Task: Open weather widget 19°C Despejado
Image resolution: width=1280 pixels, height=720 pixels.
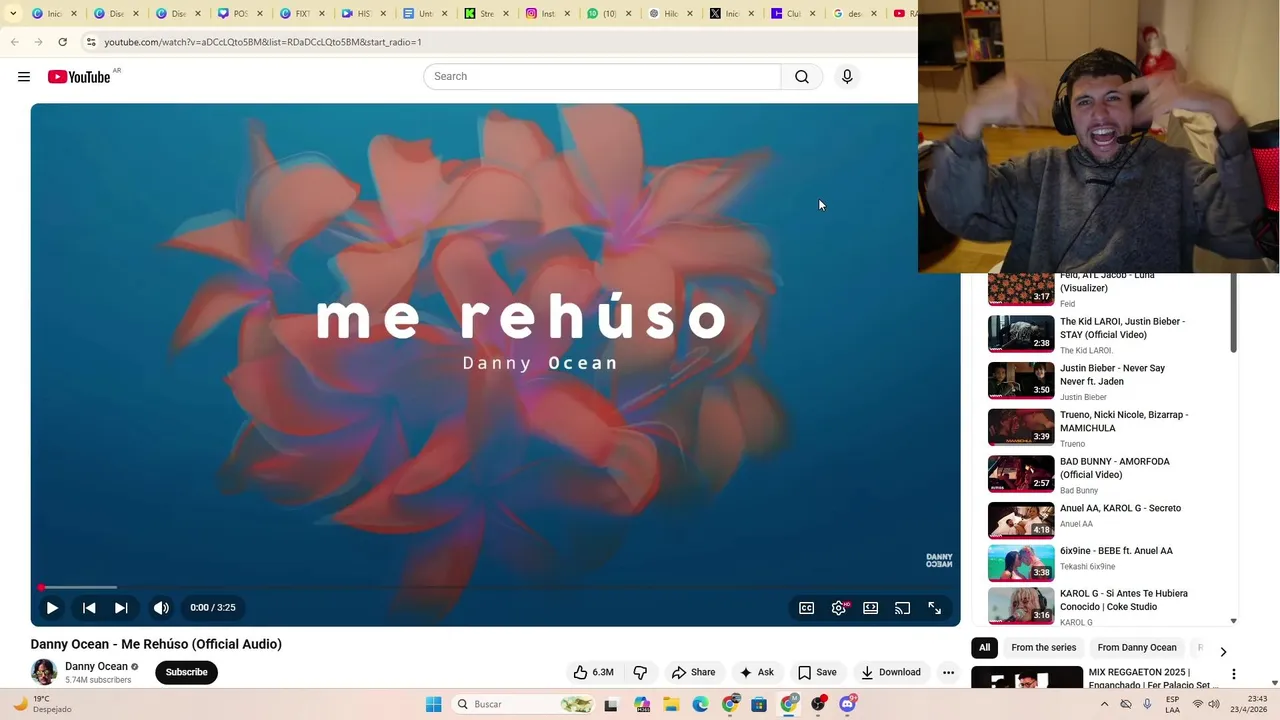Action: click(x=45, y=704)
